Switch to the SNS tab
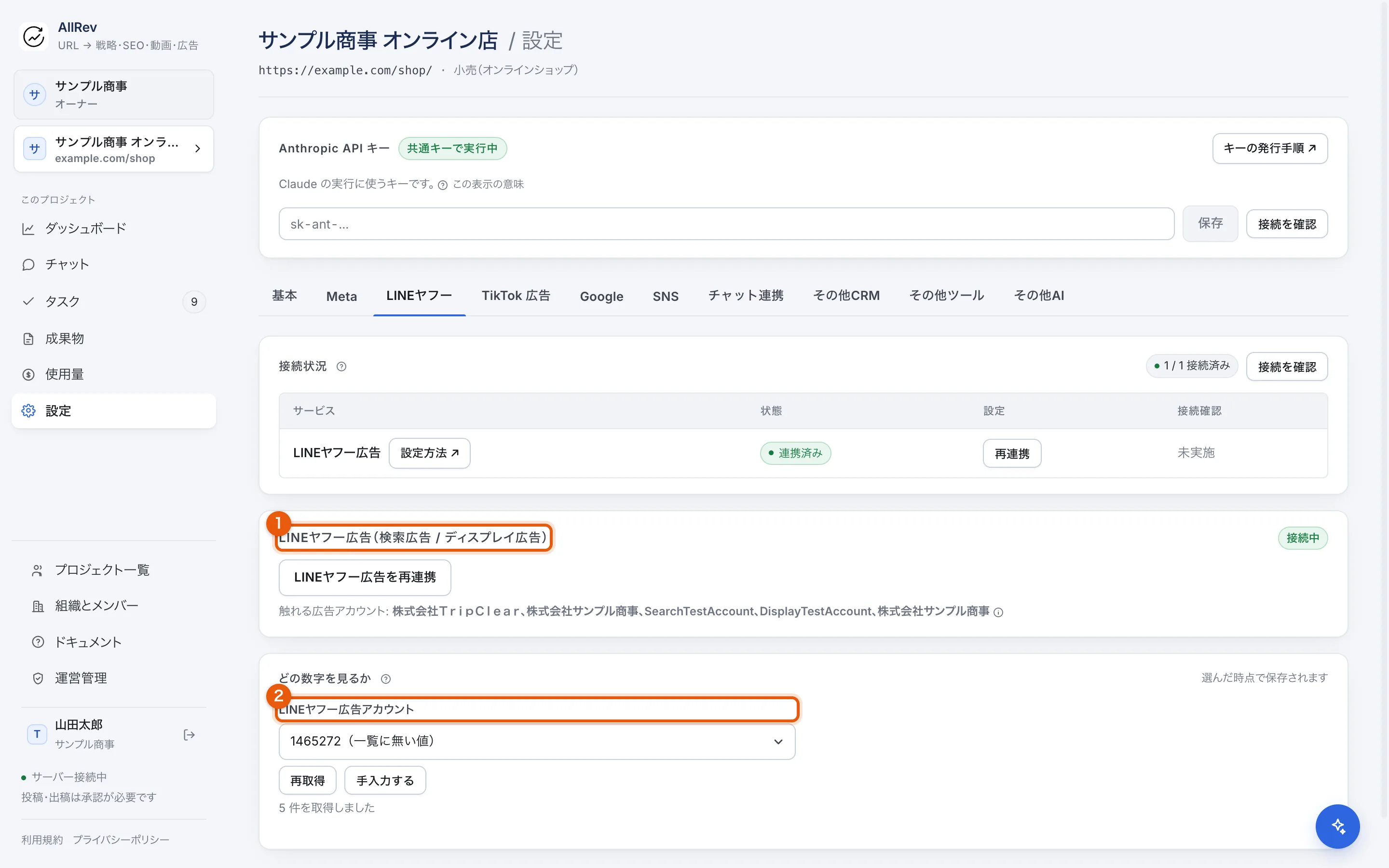 click(x=665, y=296)
